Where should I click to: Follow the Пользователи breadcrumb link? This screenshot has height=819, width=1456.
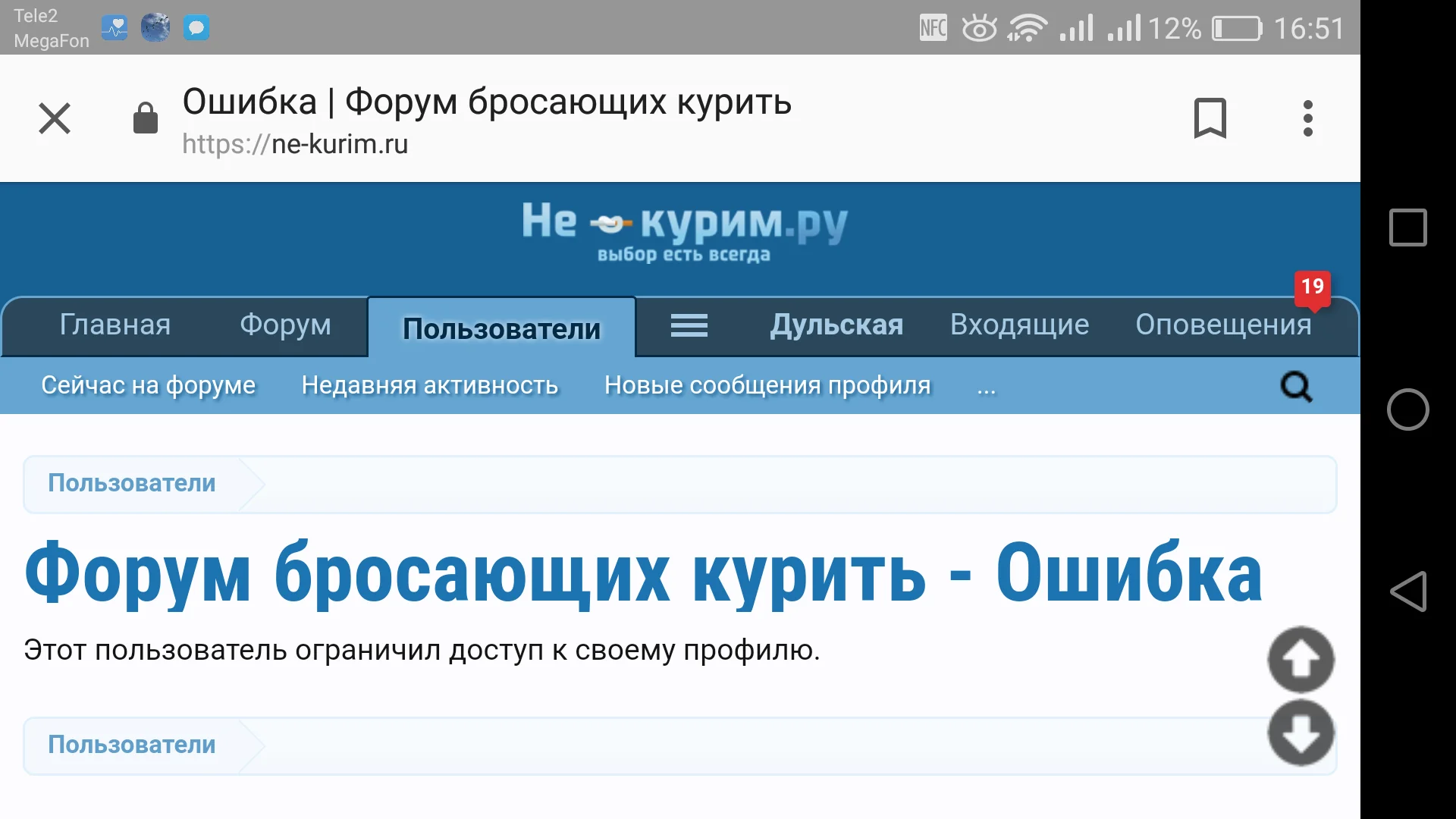131,483
